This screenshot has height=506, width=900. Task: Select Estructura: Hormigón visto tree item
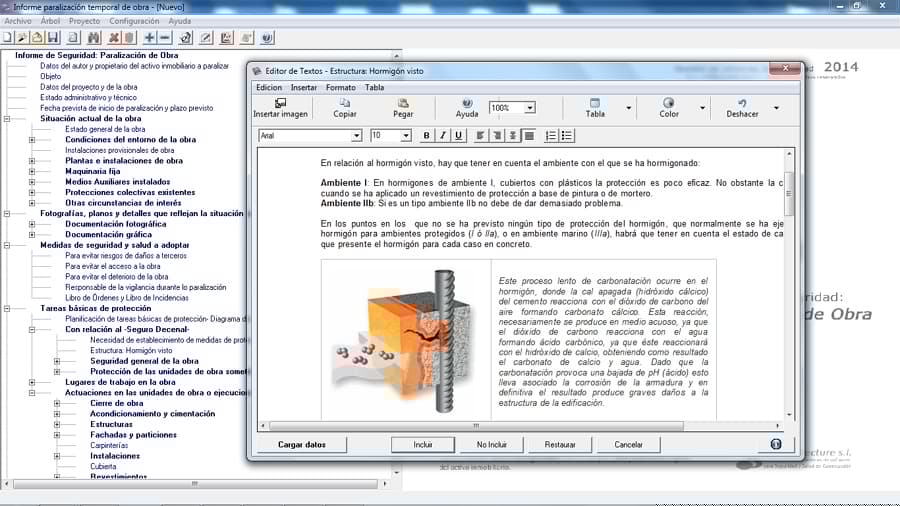tap(131, 351)
